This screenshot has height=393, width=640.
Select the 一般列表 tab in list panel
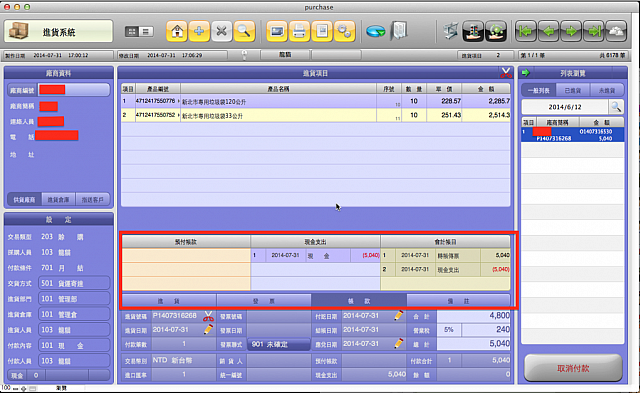tap(538, 90)
